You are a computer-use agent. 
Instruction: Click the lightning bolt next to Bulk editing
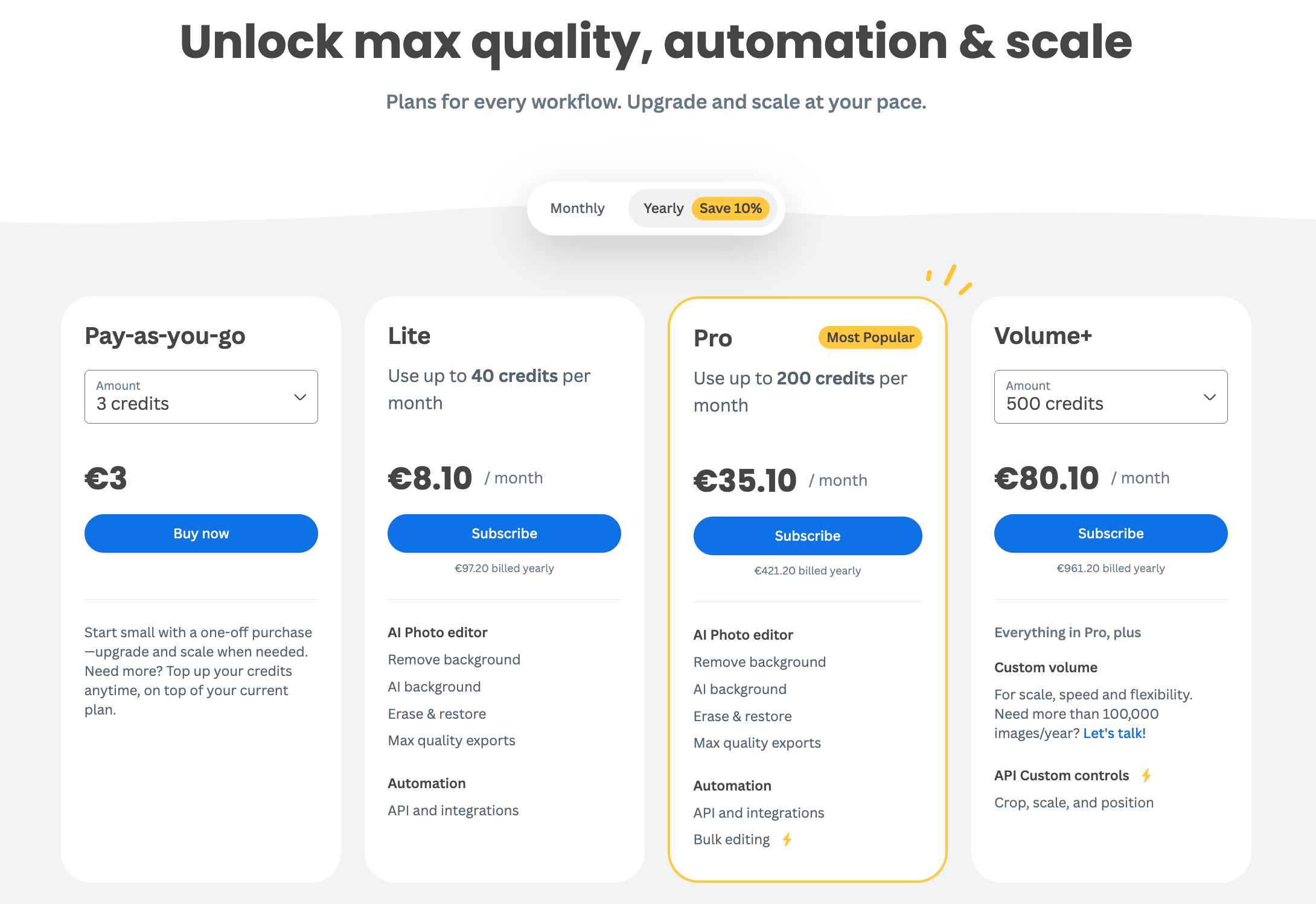tap(788, 839)
